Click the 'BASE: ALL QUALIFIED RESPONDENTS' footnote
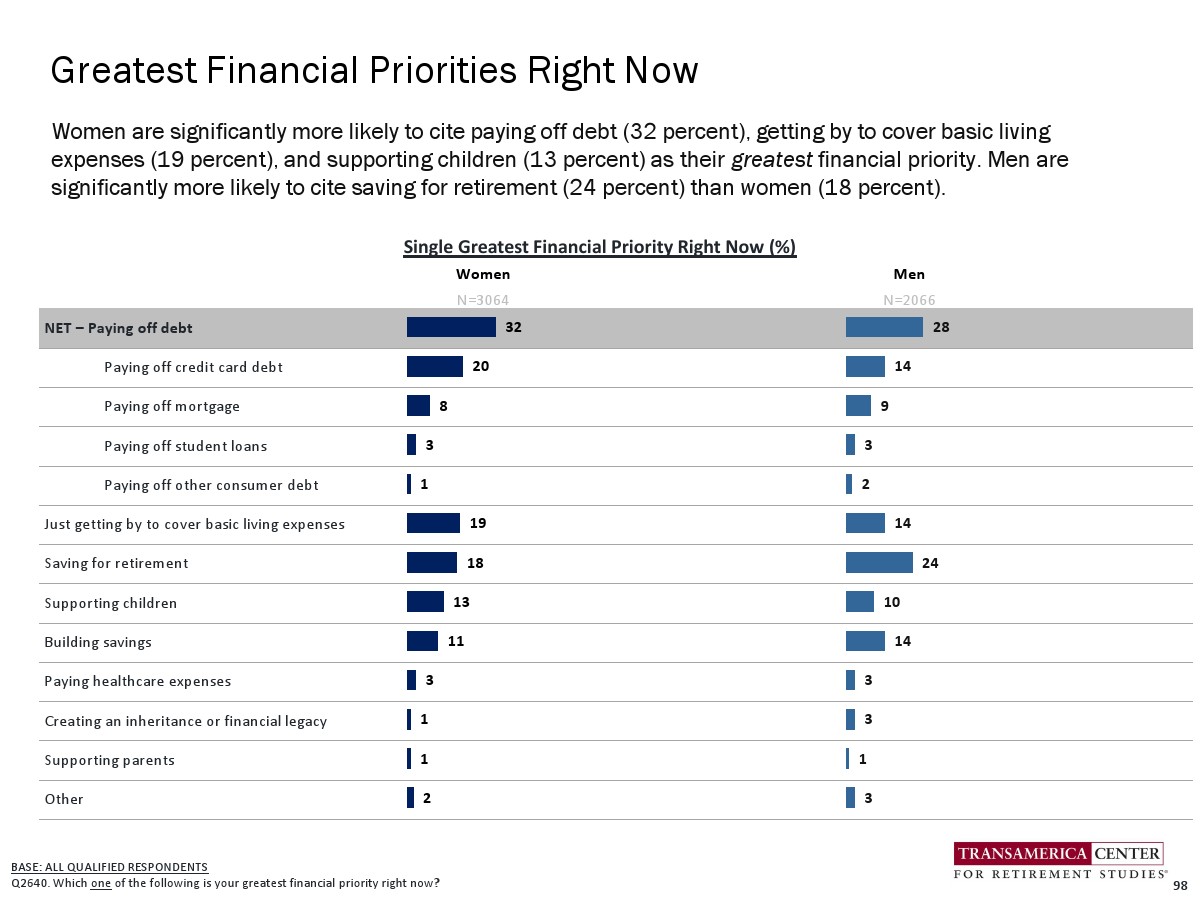This screenshot has height=900, width=1200. tap(109, 866)
